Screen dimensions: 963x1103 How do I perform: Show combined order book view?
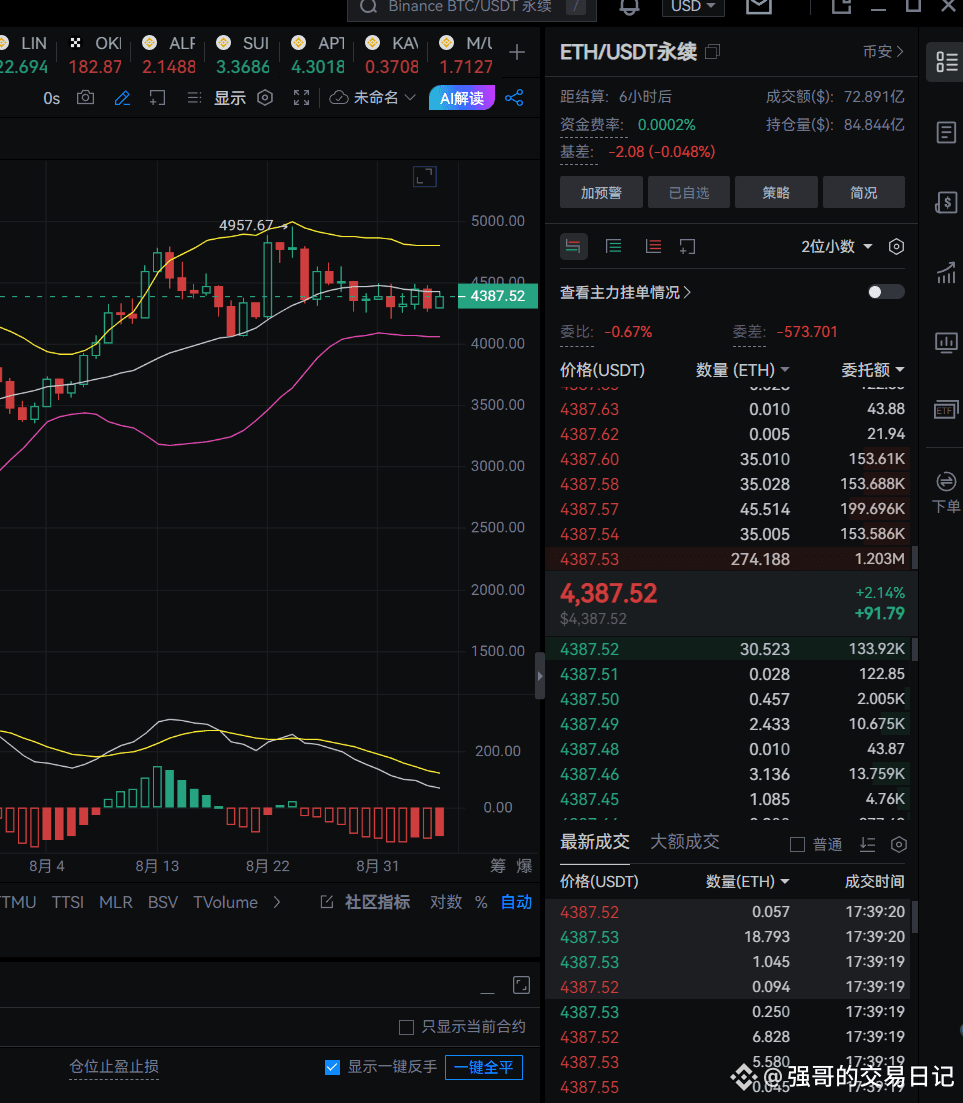(x=574, y=246)
